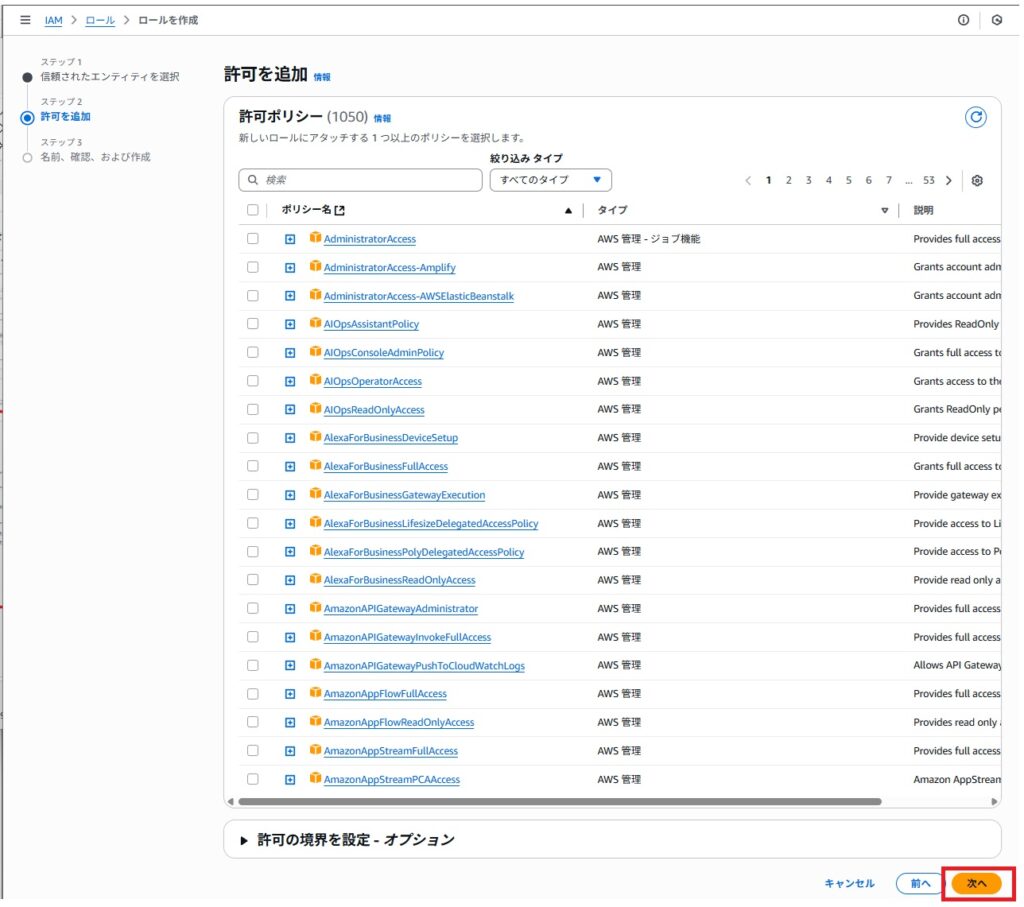Click the AmazonAPIGatewayAdministrator policy box icon

[315, 607]
